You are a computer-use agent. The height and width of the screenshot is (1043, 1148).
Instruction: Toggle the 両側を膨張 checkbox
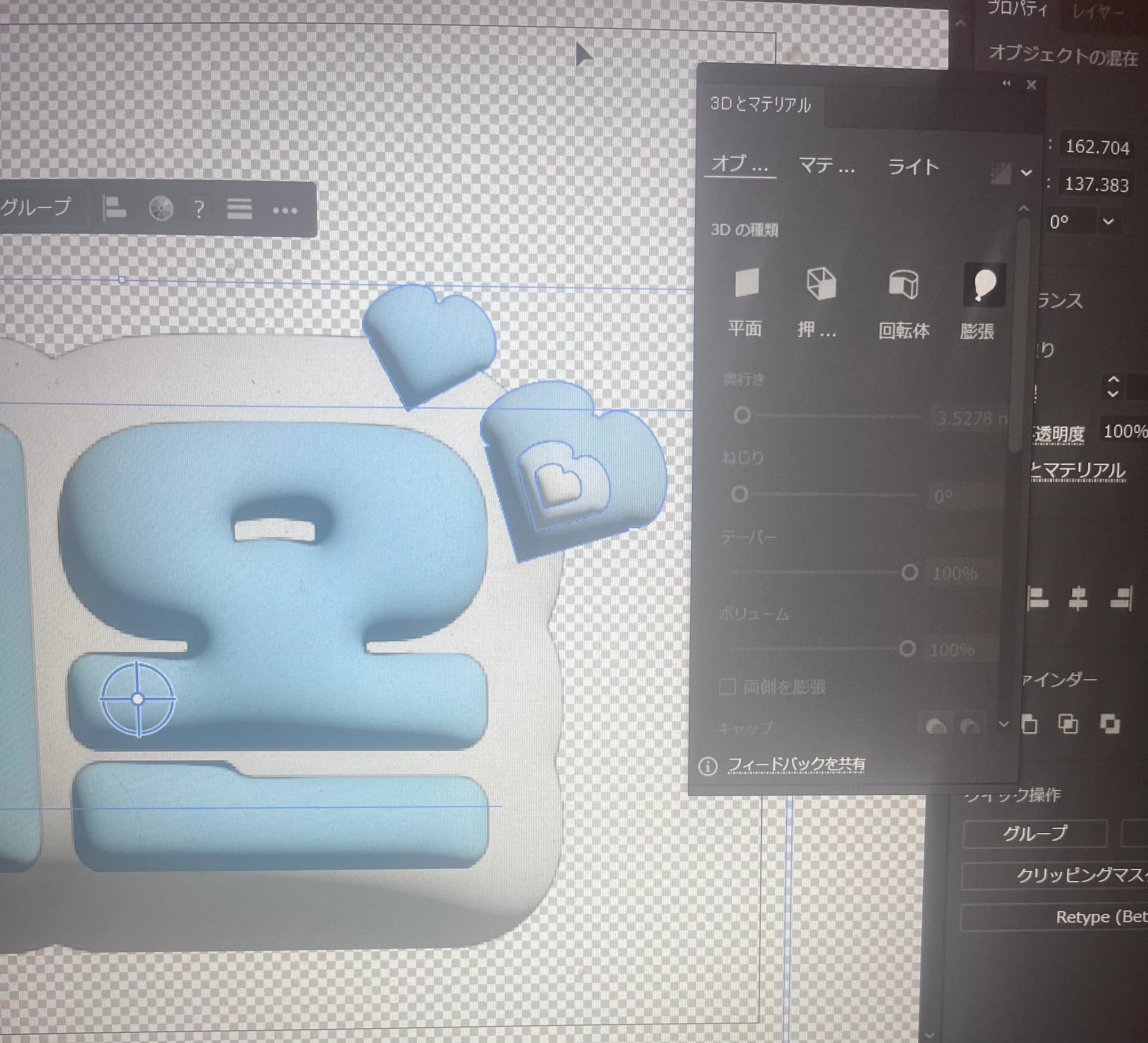(x=727, y=687)
